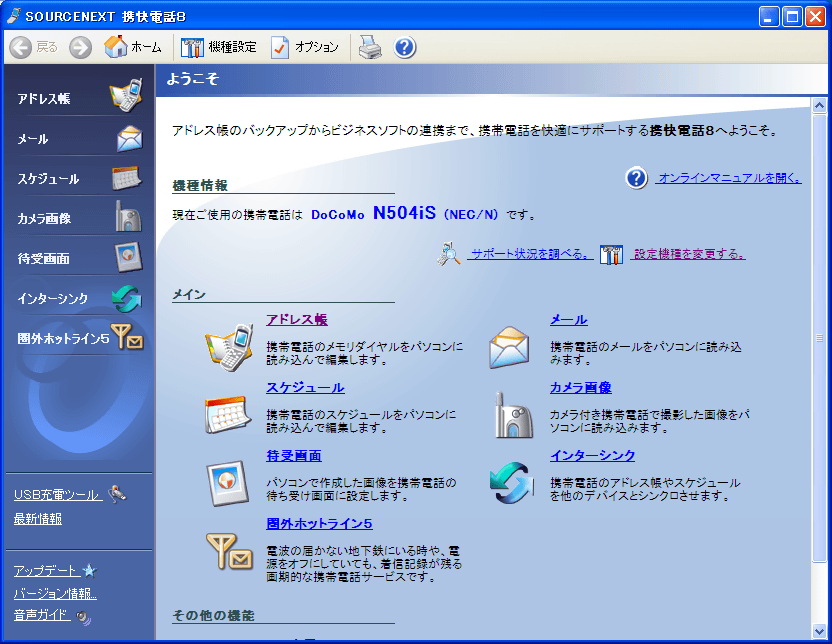Go to ホーム via house icon
The width and height of the screenshot is (832, 644).
[133, 47]
